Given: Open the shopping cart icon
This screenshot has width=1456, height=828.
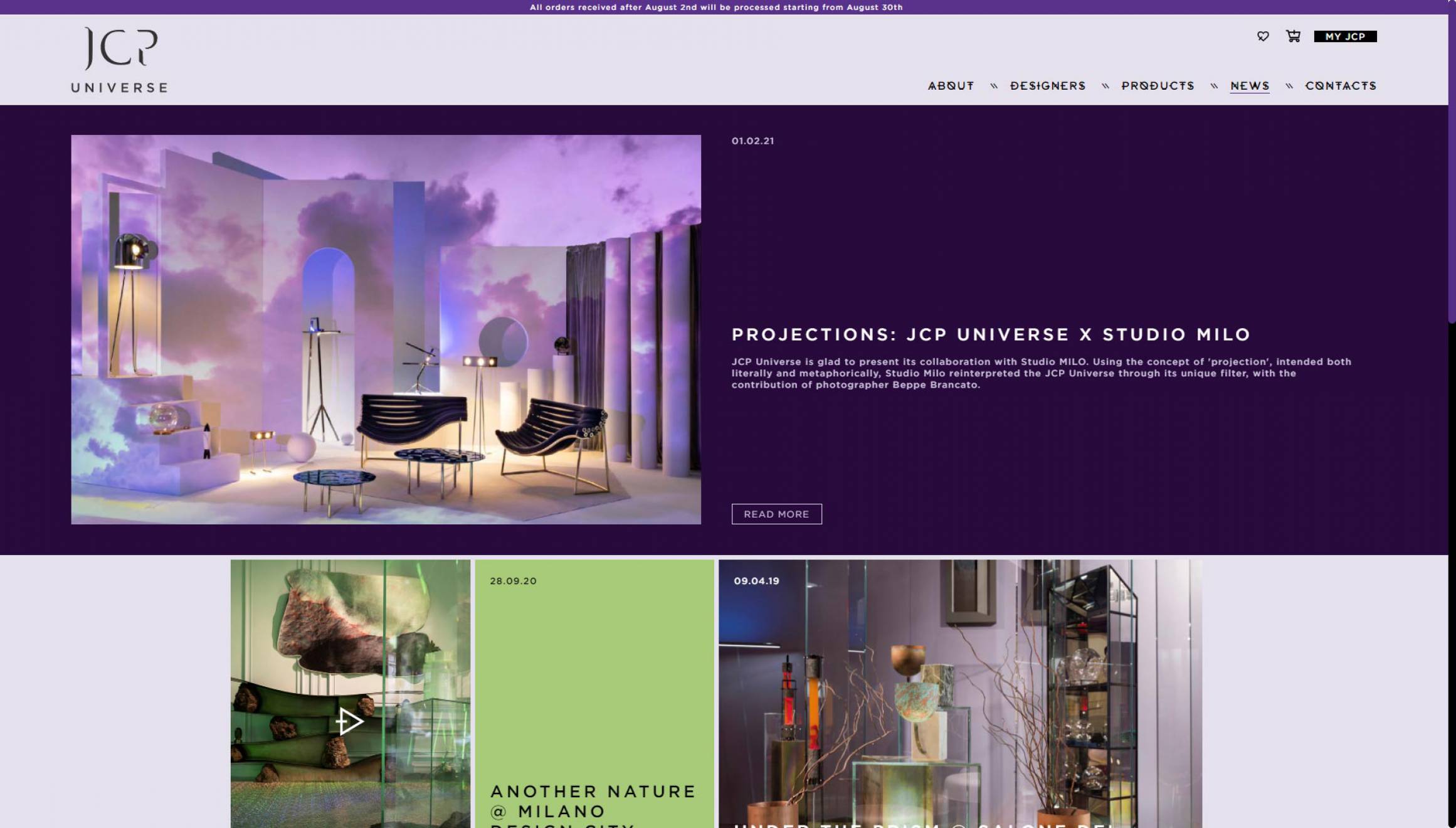Looking at the screenshot, I should [x=1293, y=36].
